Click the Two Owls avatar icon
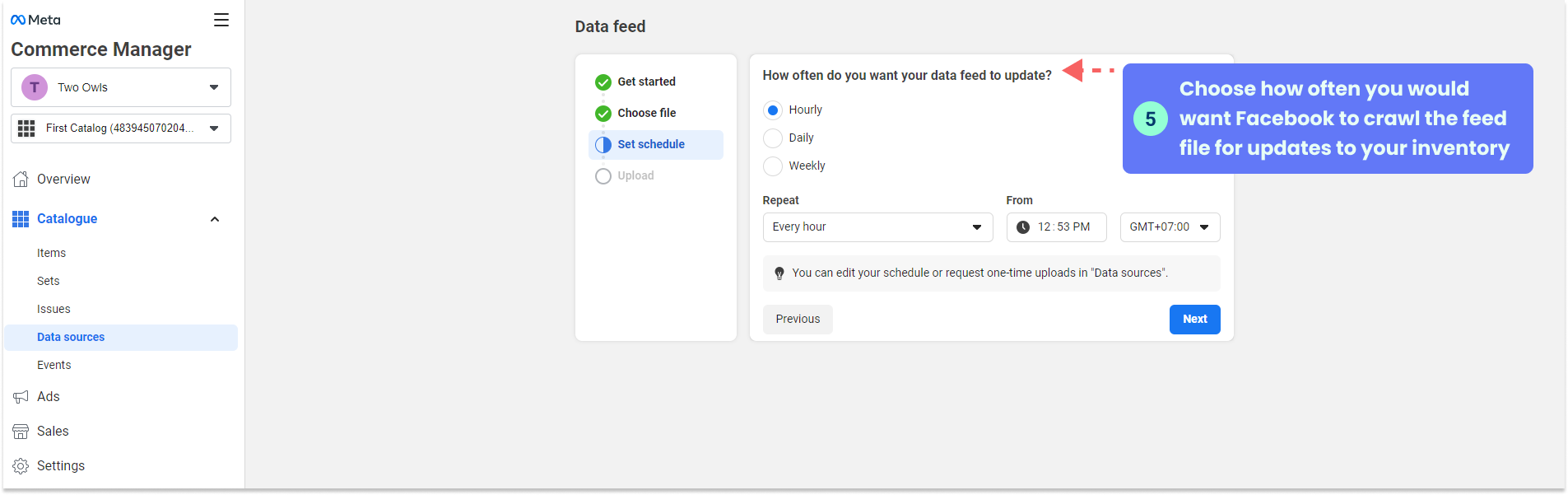Screen dimensions: 1568x495 [35, 87]
